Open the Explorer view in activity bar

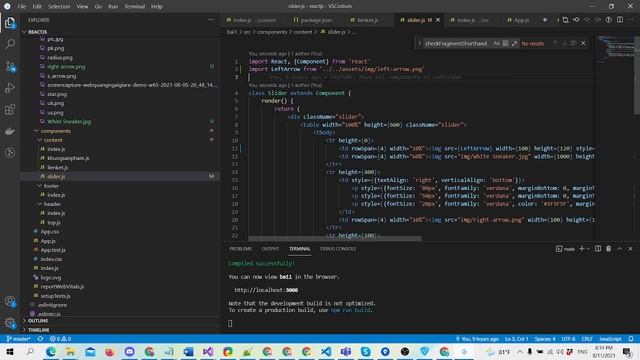pyautogui.click(x=10, y=22)
